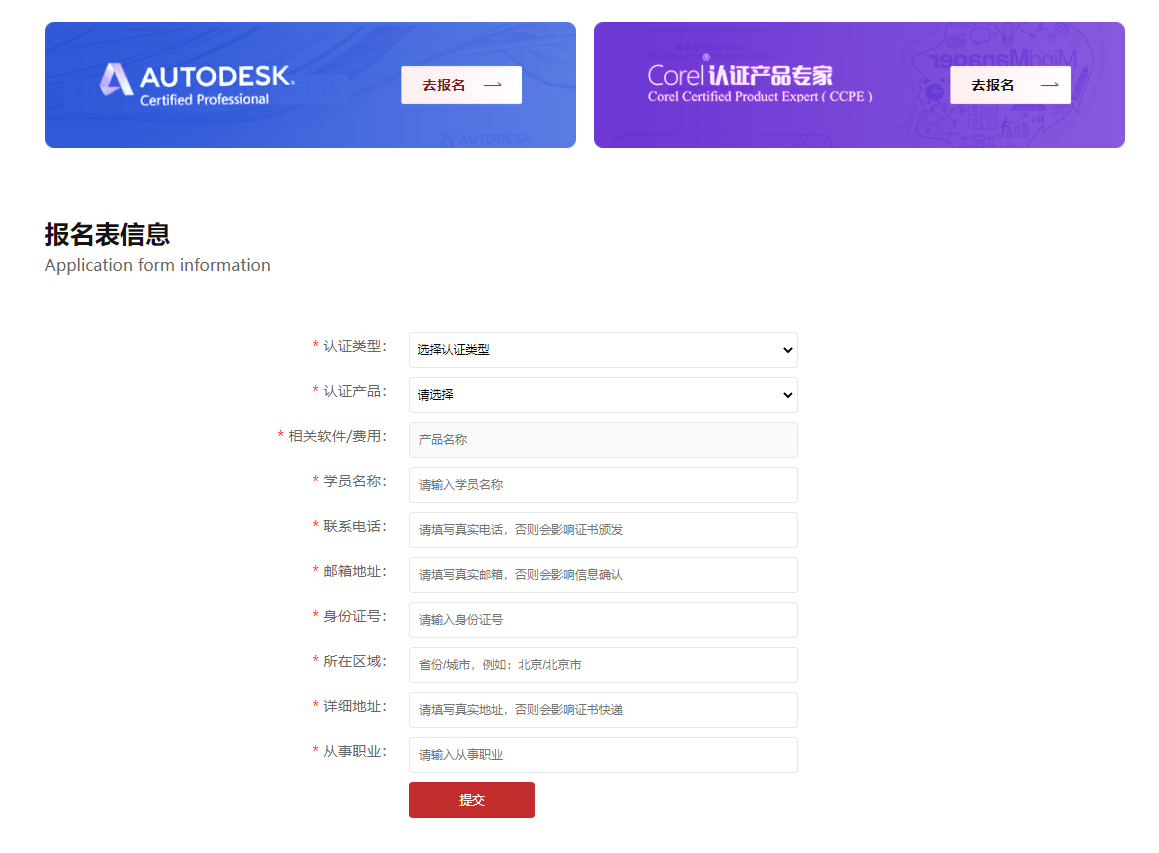Open the 认证产品 dropdown

(x=603, y=395)
